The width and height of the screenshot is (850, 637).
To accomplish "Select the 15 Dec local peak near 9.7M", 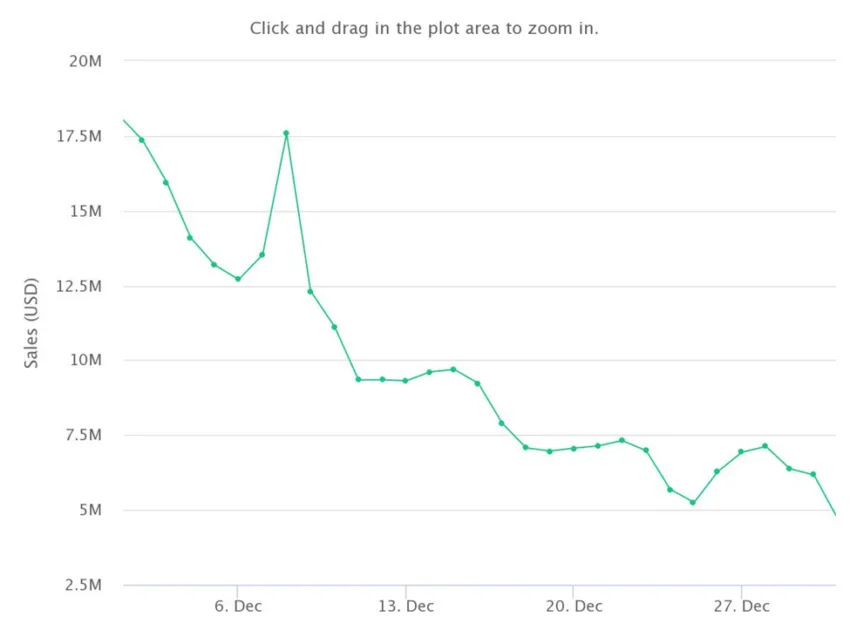I will coord(453,370).
